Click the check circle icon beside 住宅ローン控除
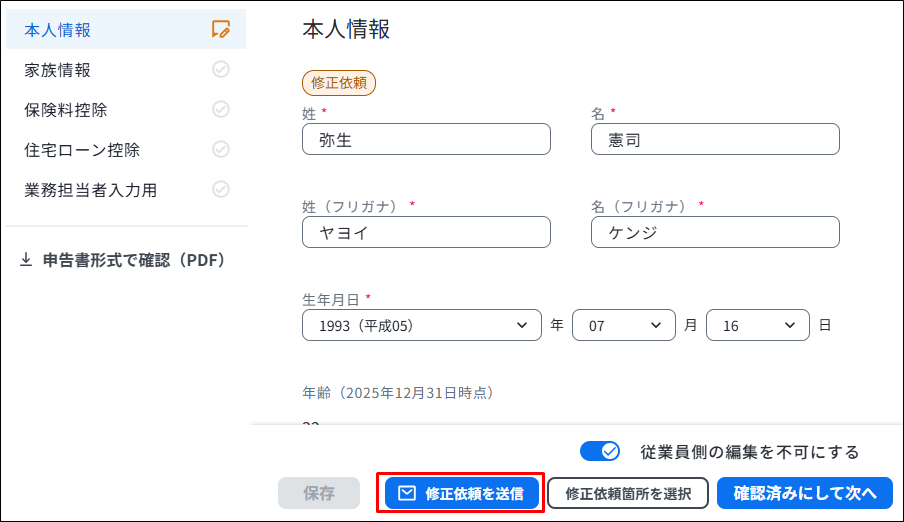Image resolution: width=904 pixels, height=522 pixels. tap(221, 149)
